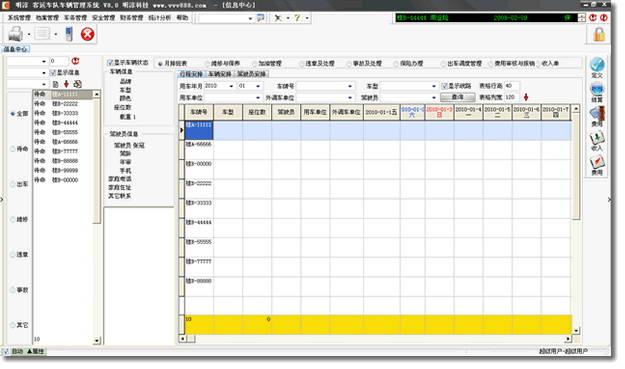The image size is (625, 369).
Task: Click the crossed tools icon in top toolbar
Action: tap(278, 18)
